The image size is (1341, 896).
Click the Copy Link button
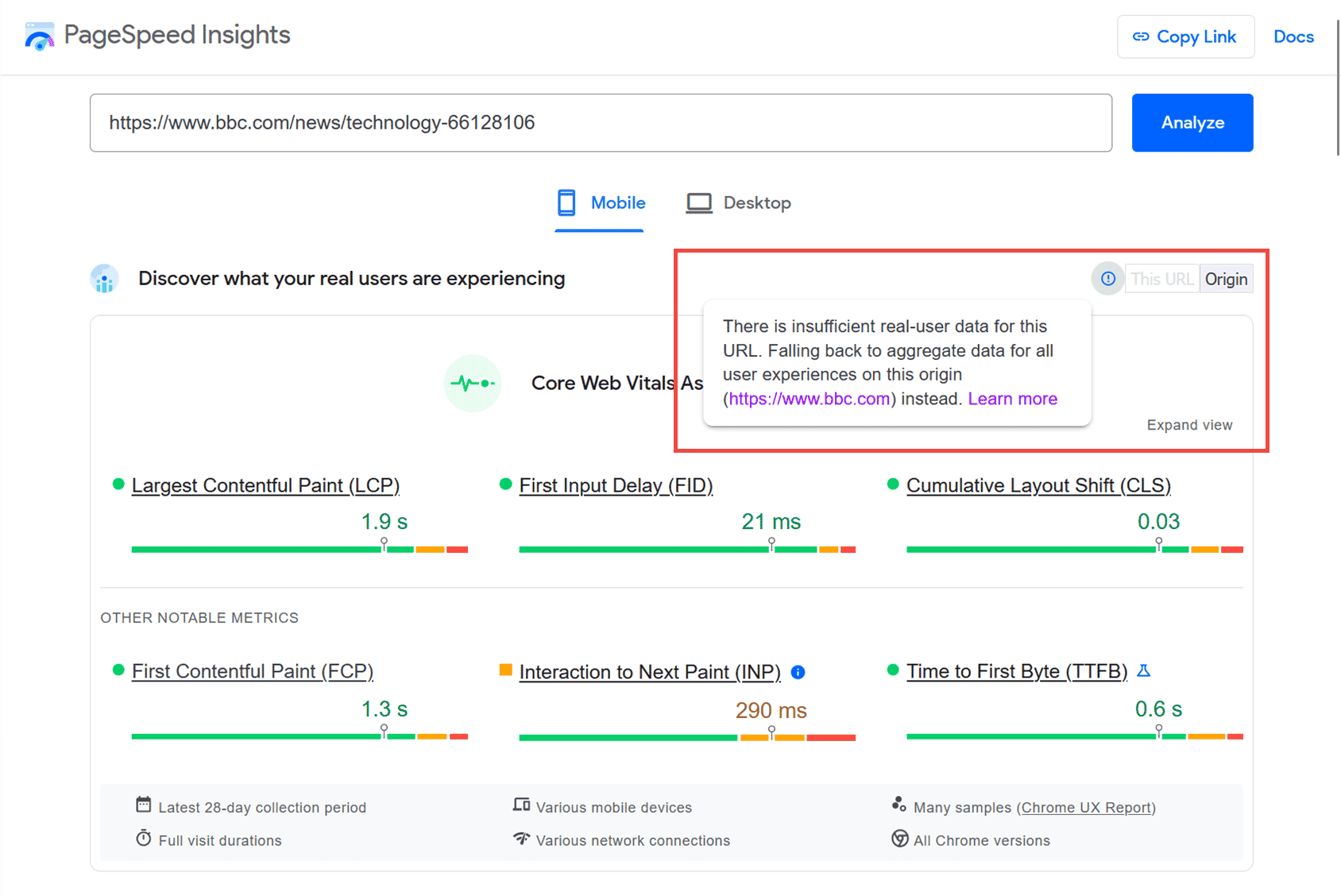(x=1185, y=37)
